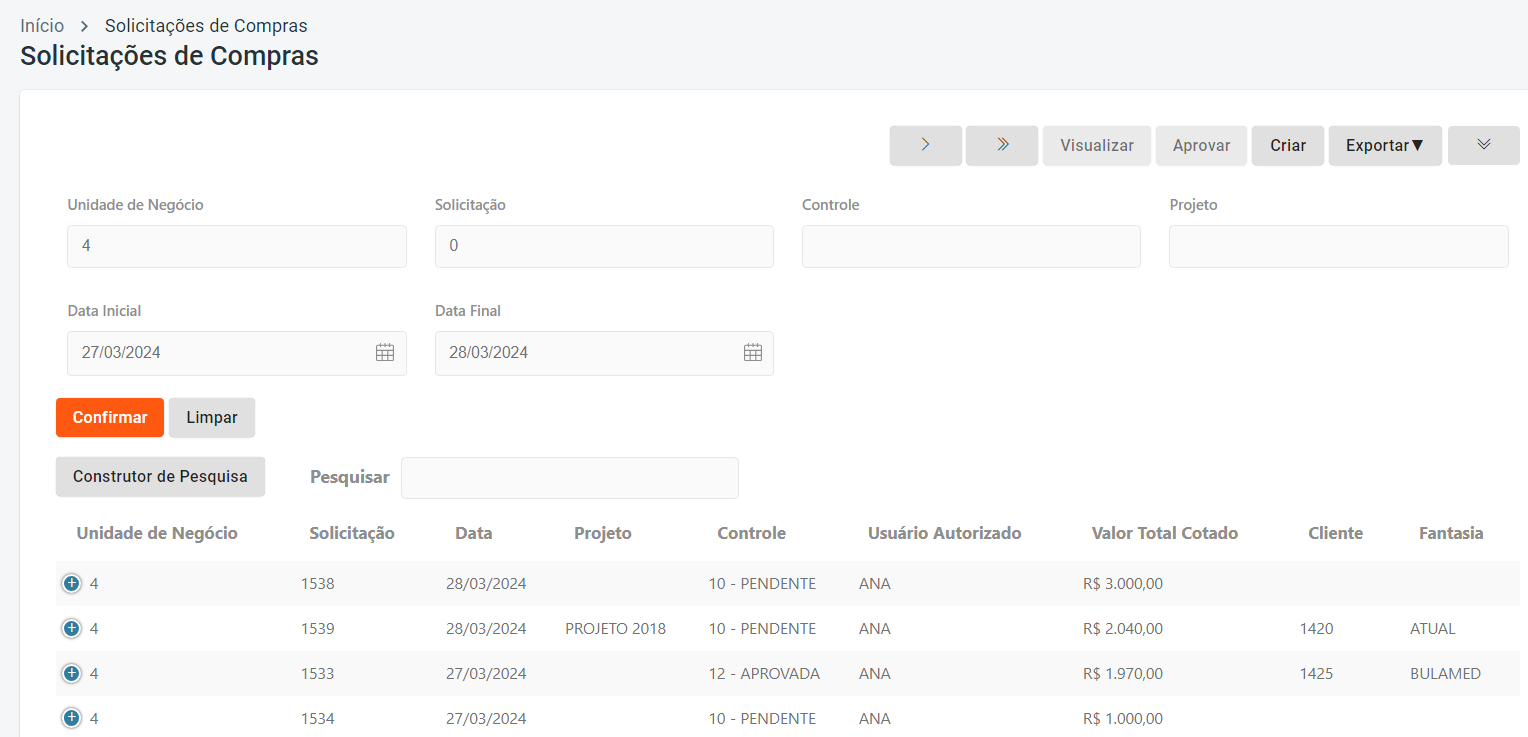Open calendar picker for Data Inicial
This screenshot has height=737, width=1528.
[385, 352]
